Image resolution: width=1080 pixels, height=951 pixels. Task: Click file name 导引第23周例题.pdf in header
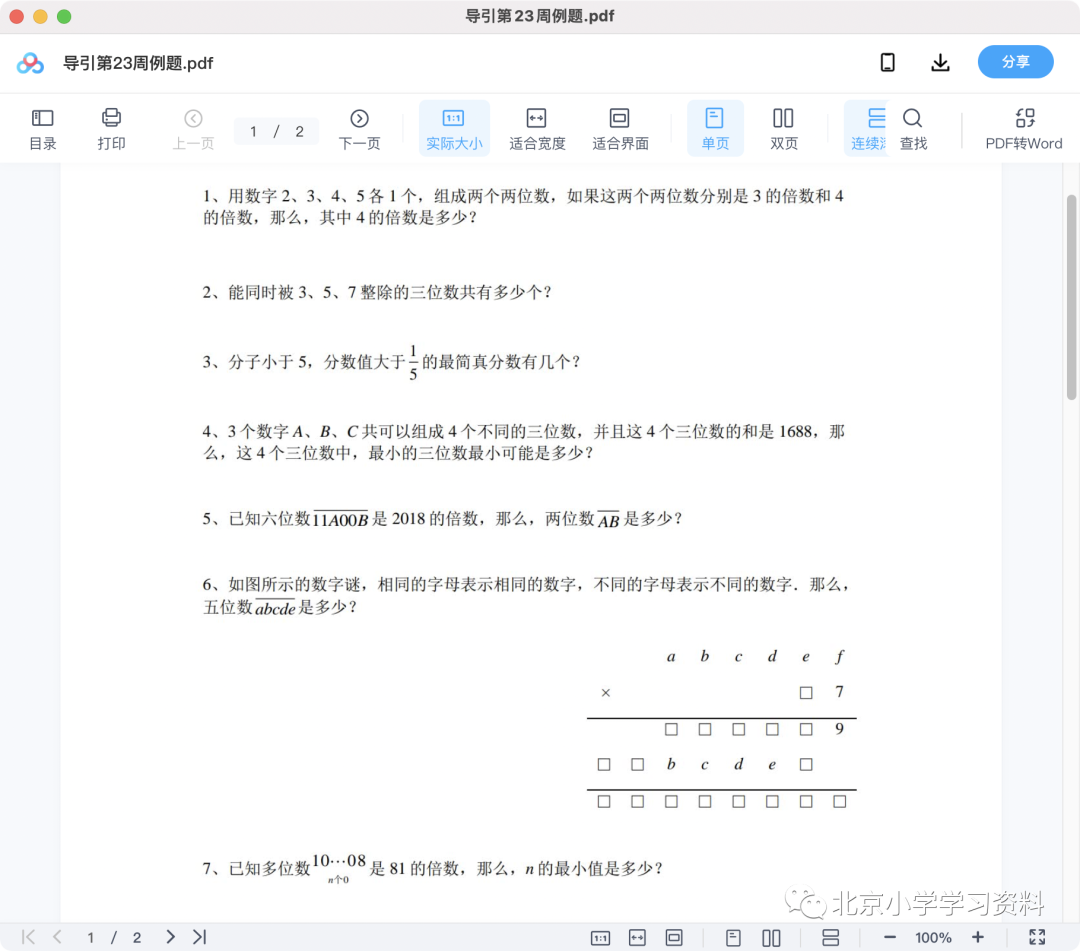point(138,63)
